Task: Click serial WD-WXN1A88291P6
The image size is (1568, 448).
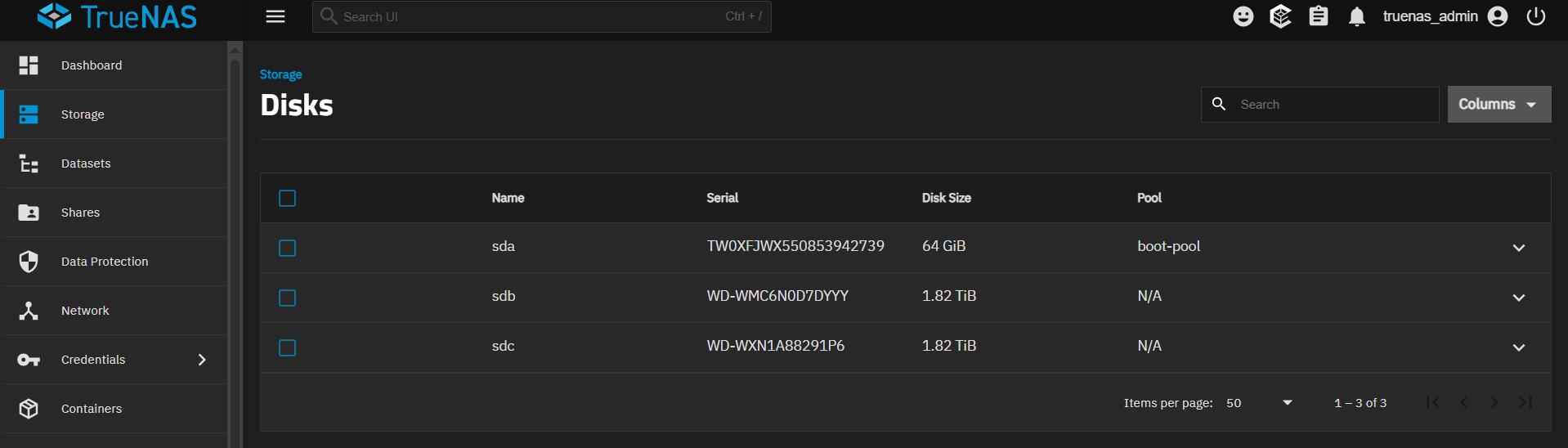Action: pyautogui.click(x=776, y=346)
